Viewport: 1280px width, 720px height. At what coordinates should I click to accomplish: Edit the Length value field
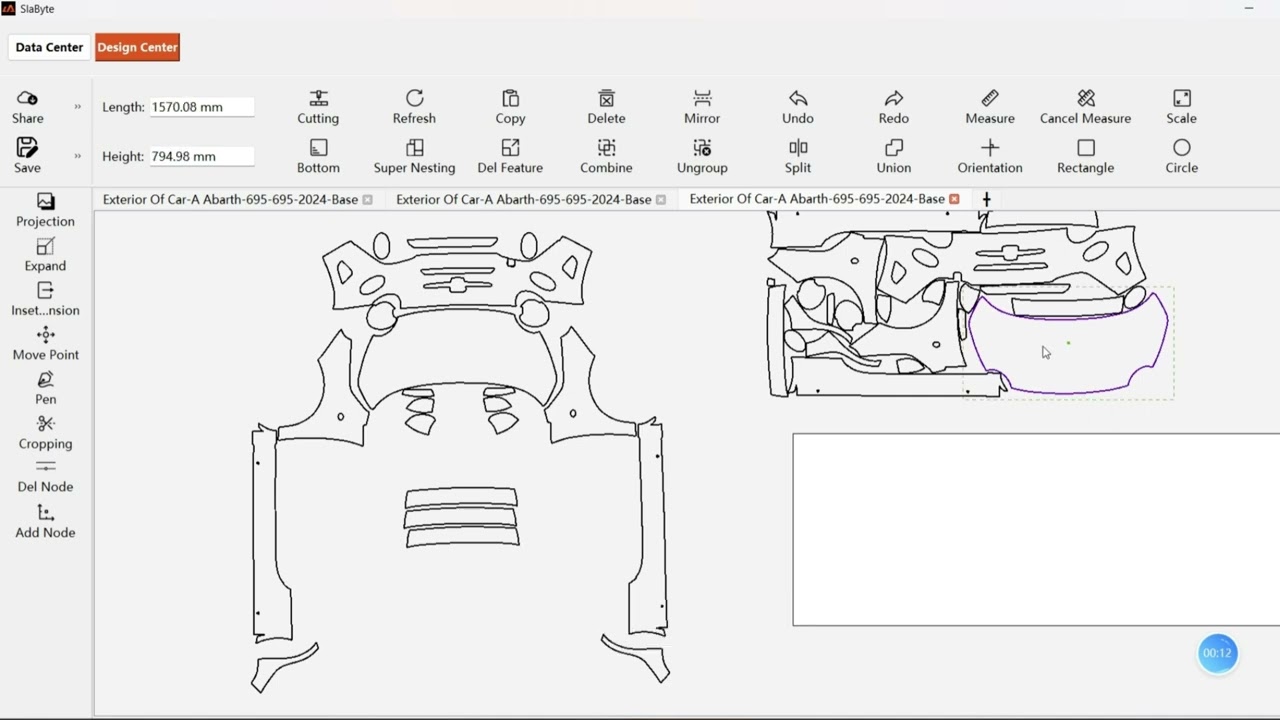coord(202,107)
